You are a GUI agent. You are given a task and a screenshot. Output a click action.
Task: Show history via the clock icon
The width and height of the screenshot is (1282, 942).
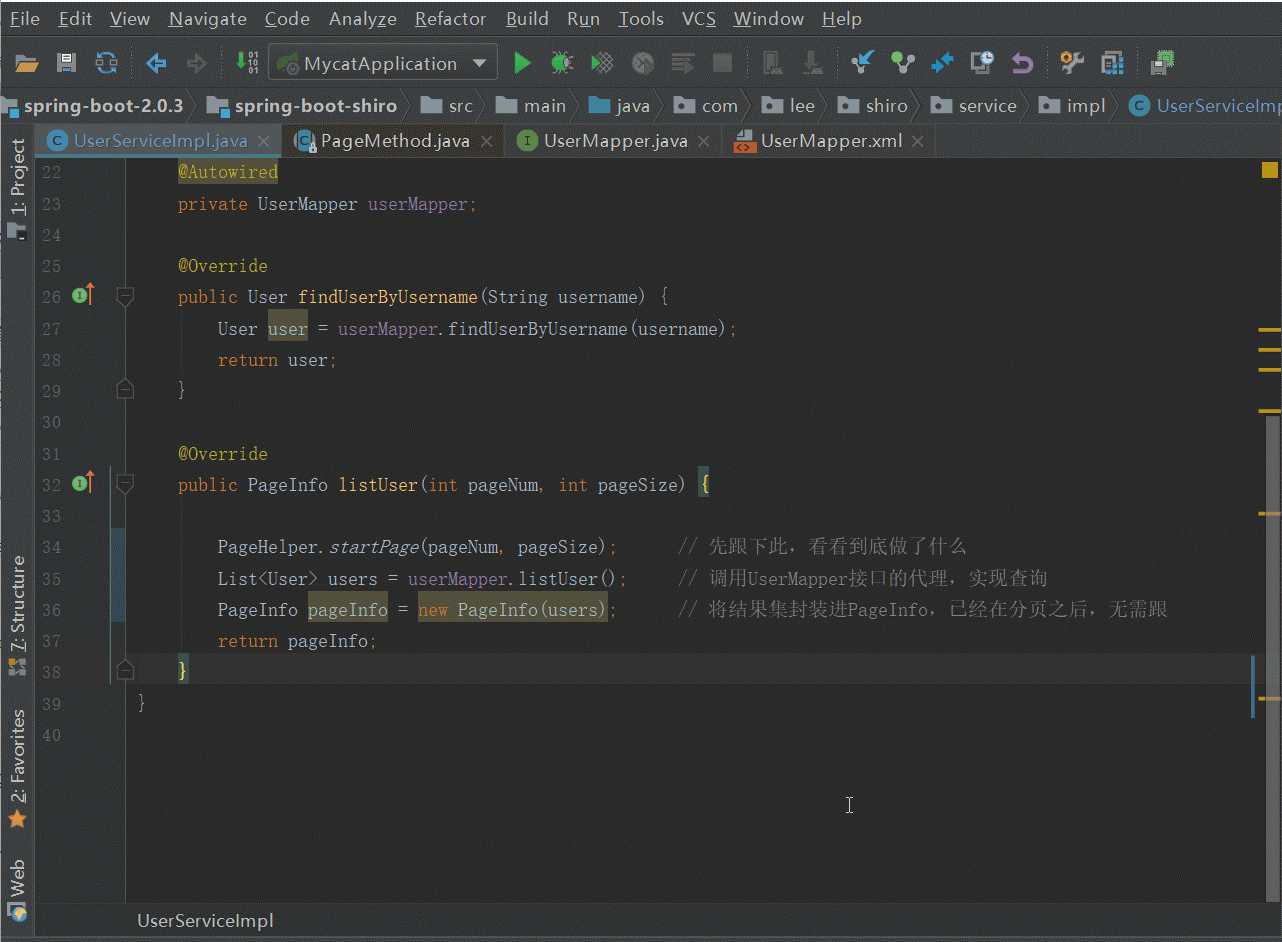983,64
